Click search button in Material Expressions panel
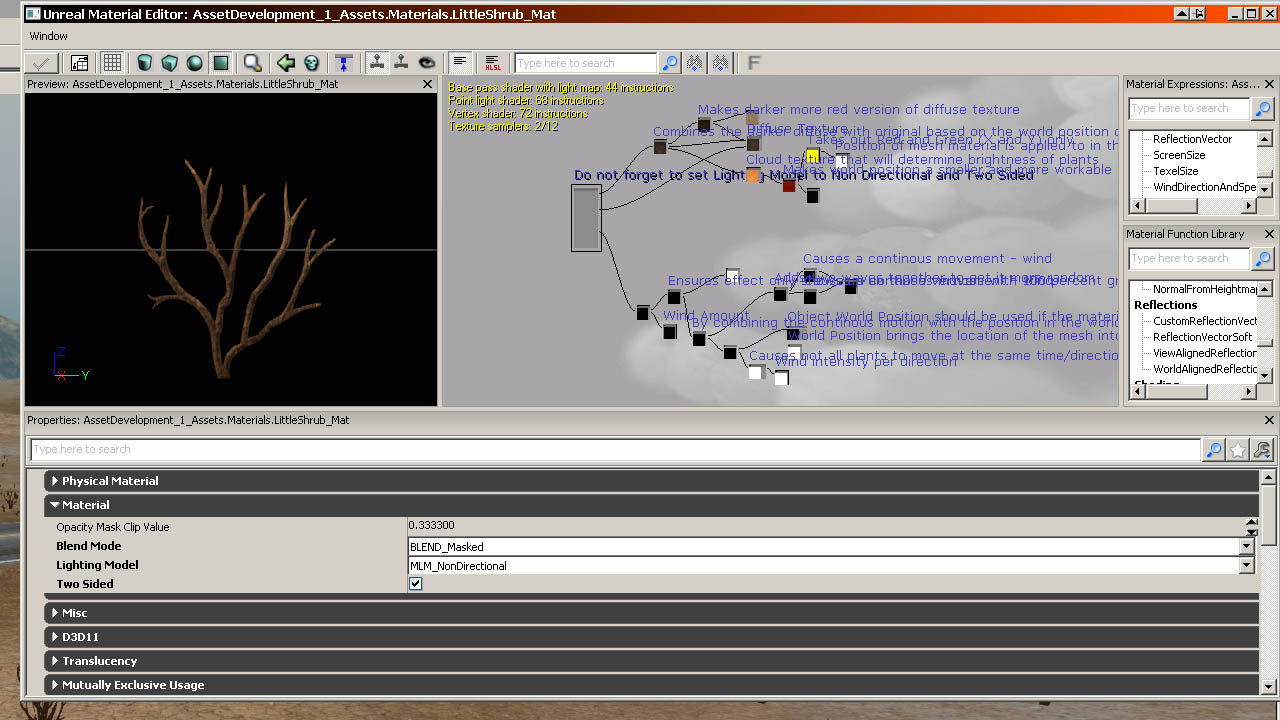The height and width of the screenshot is (720, 1280). 1263,109
